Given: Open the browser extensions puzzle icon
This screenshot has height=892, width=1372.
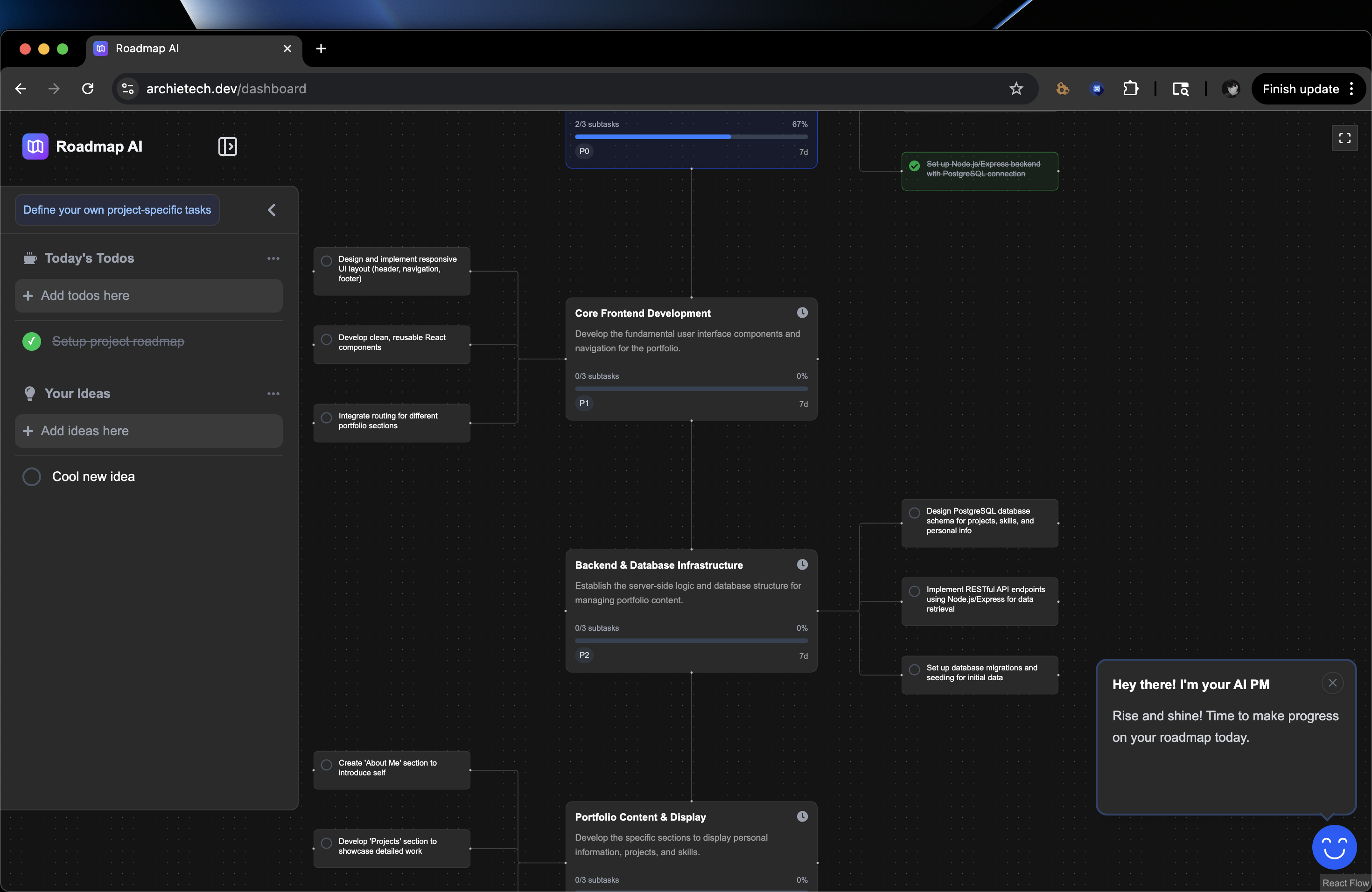Looking at the screenshot, I should pos(1130,89).
